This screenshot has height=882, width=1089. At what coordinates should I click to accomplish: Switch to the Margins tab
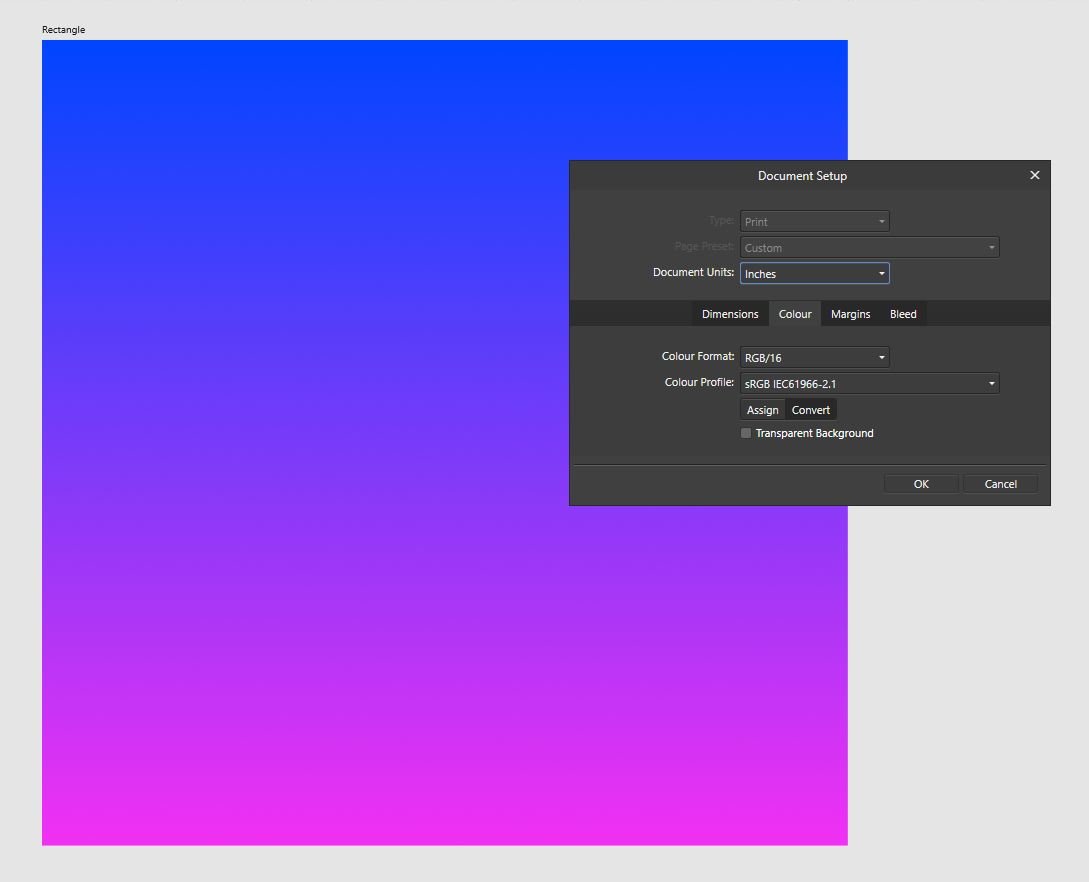click(x=850, y=314)
